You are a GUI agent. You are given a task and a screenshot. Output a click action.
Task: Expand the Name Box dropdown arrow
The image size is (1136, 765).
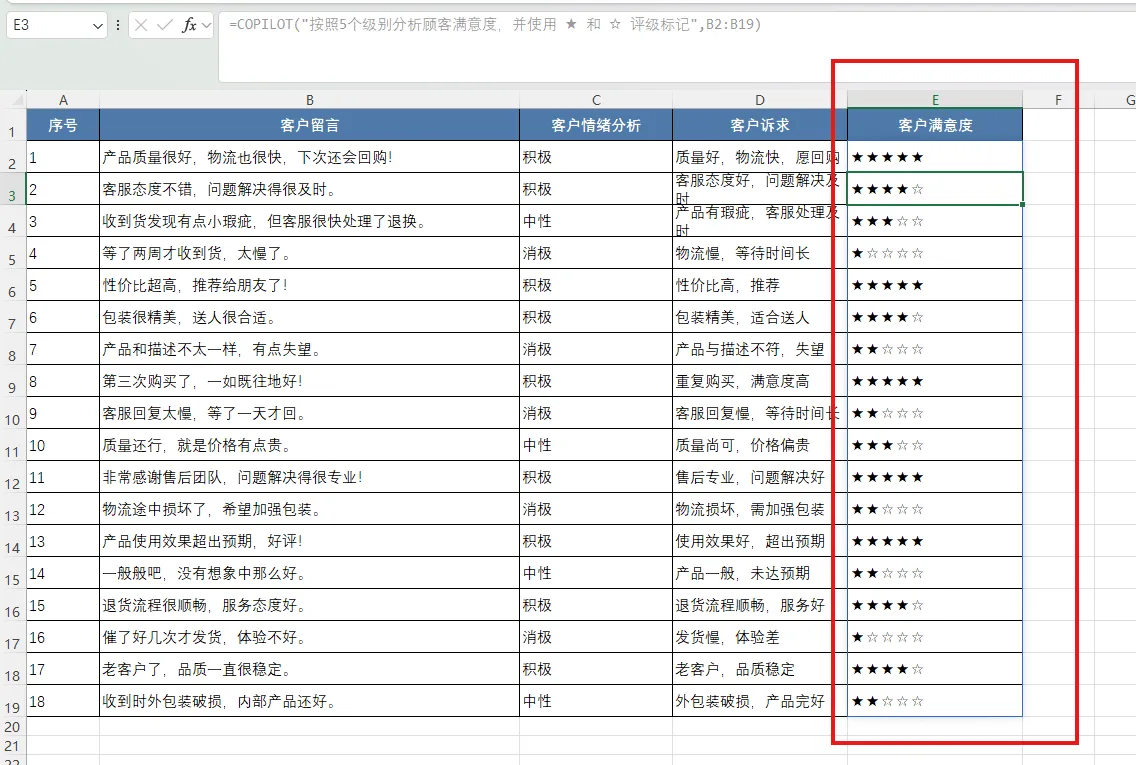tap(98, 26)
